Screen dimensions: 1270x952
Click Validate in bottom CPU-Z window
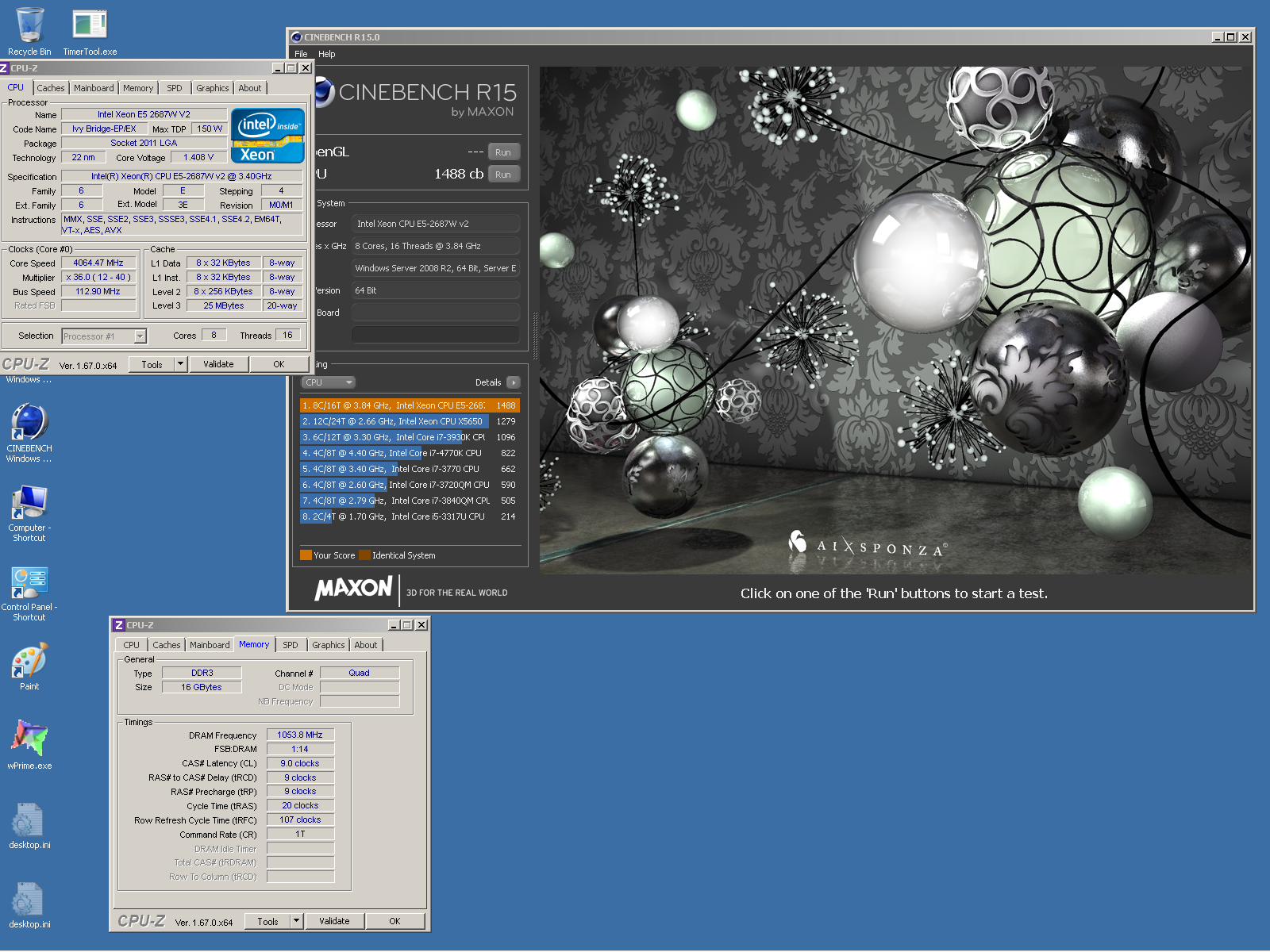(x=334, y=921)
